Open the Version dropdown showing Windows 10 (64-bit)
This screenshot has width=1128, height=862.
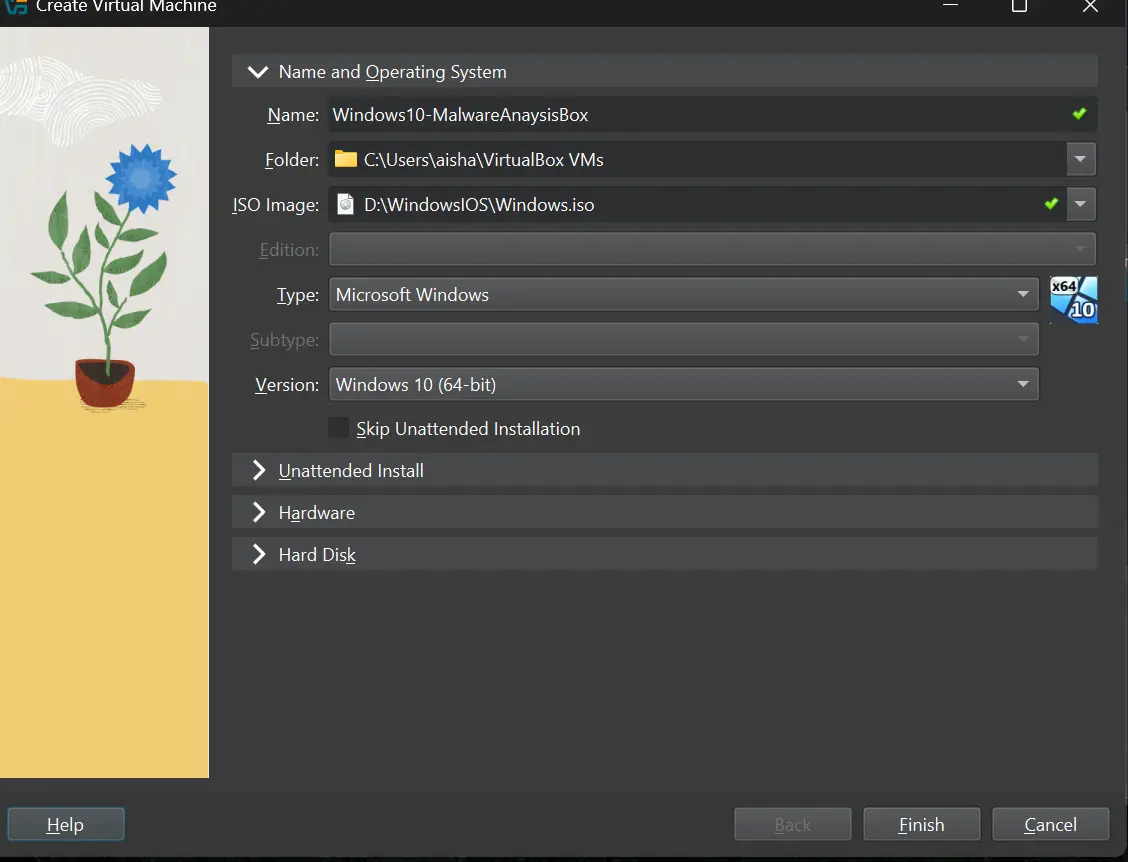click(683, 385)
